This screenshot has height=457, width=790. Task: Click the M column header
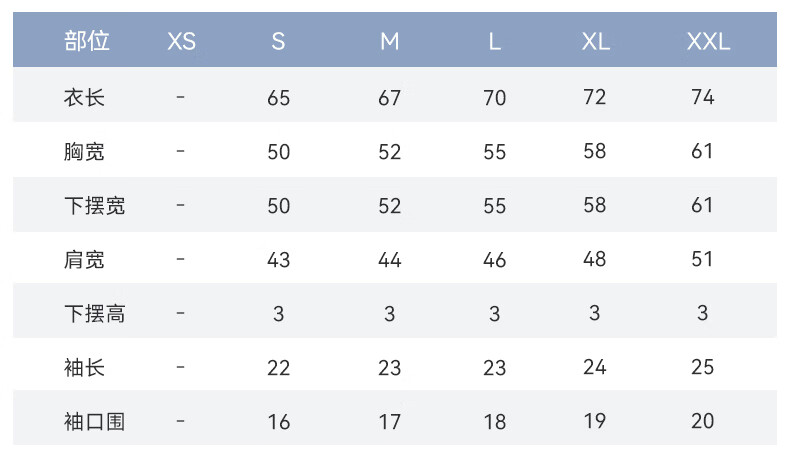click(x=389, y=41)
